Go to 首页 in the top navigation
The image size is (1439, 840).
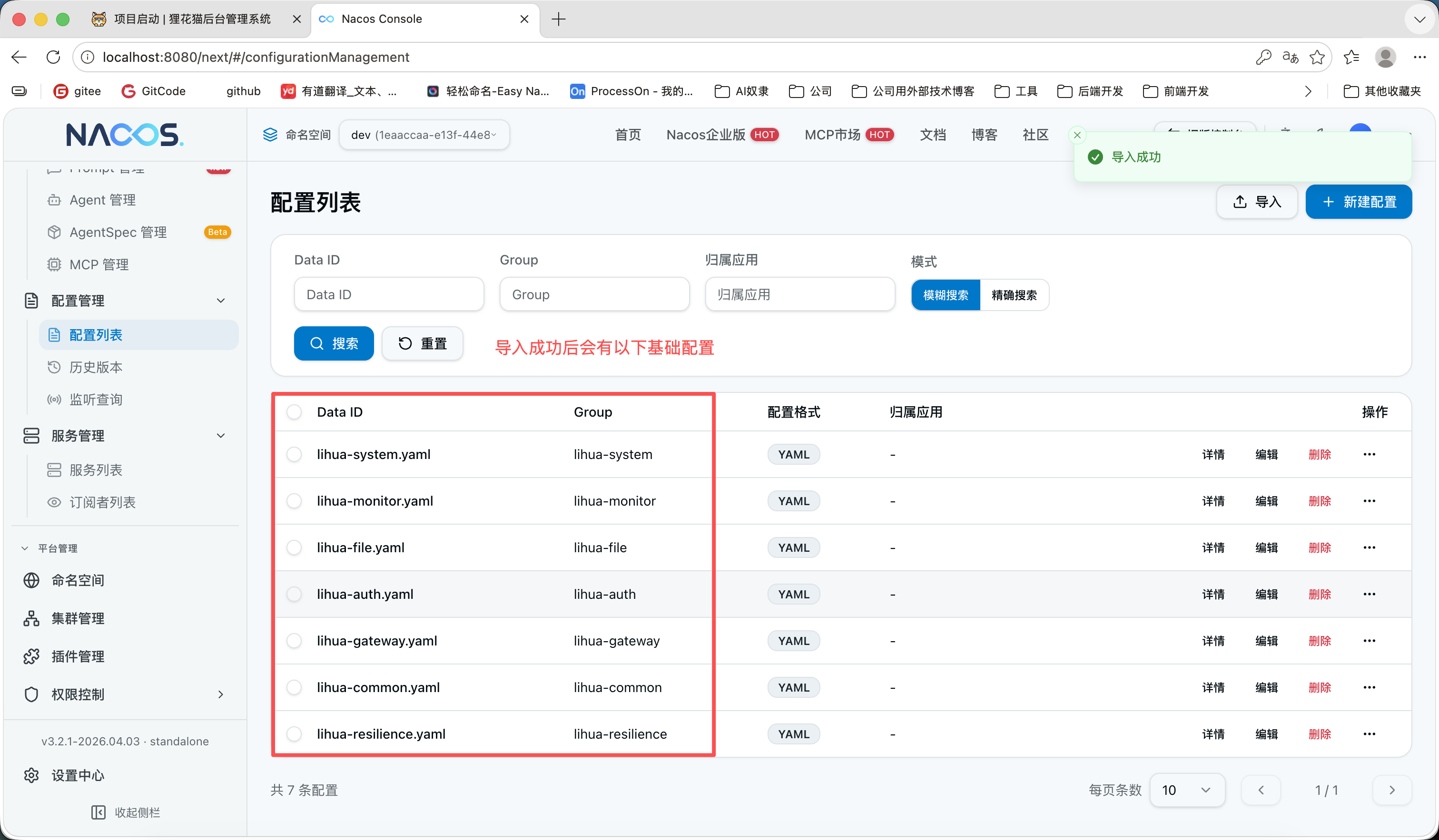[x=628, y=135]
